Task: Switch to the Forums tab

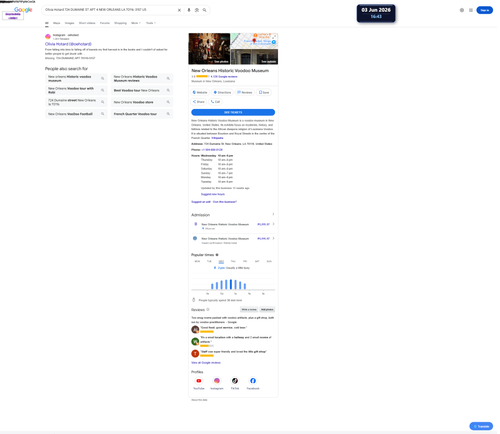Action: coord(105,23)
